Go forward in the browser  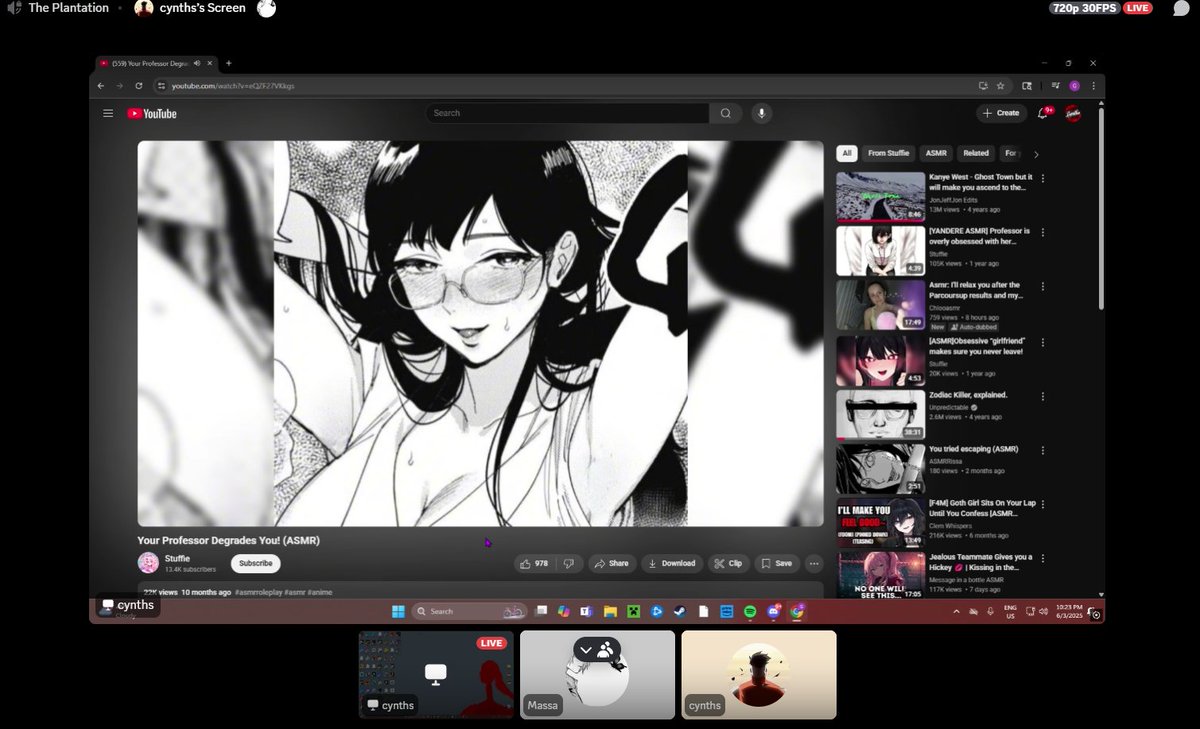(119, 86)
